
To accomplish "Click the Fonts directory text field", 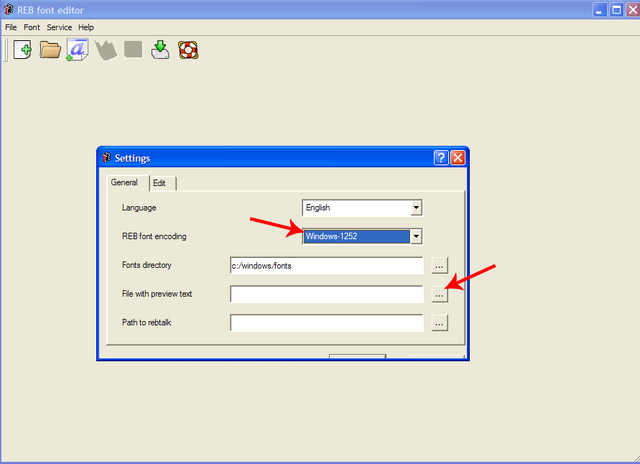I will (326, 266).
